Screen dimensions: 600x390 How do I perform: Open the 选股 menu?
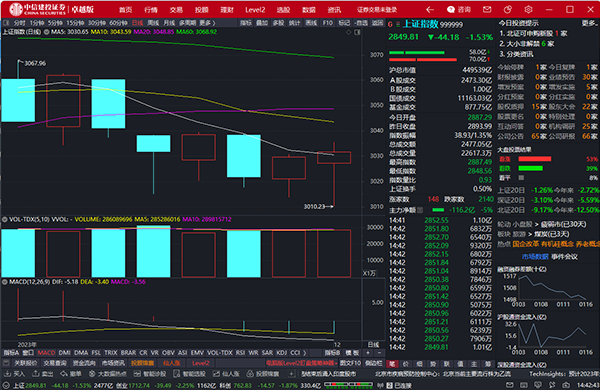[x=283, y=10]
